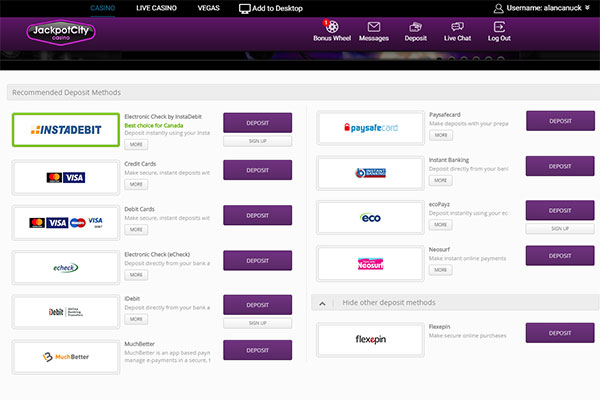Select the Neosurf logo tile
This screenshot has height=400, width=600.
tap(370, 264)
